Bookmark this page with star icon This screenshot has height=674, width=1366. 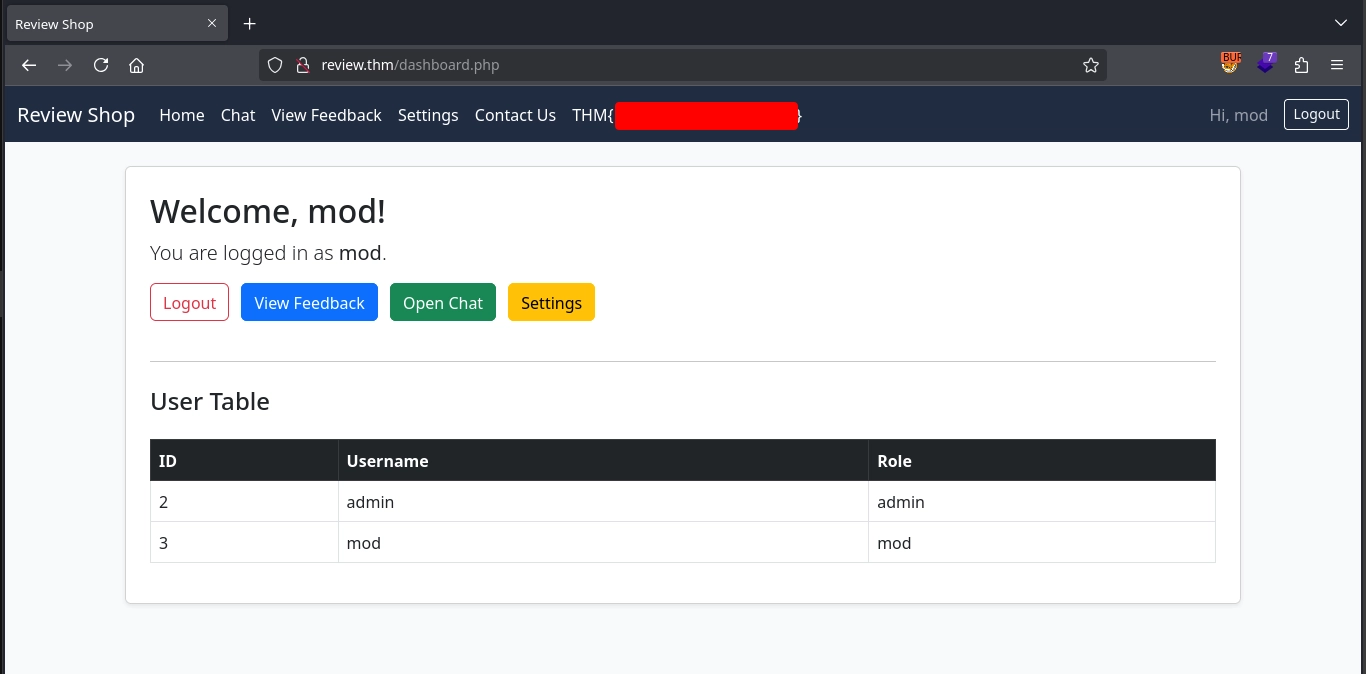pos(1090,65)
